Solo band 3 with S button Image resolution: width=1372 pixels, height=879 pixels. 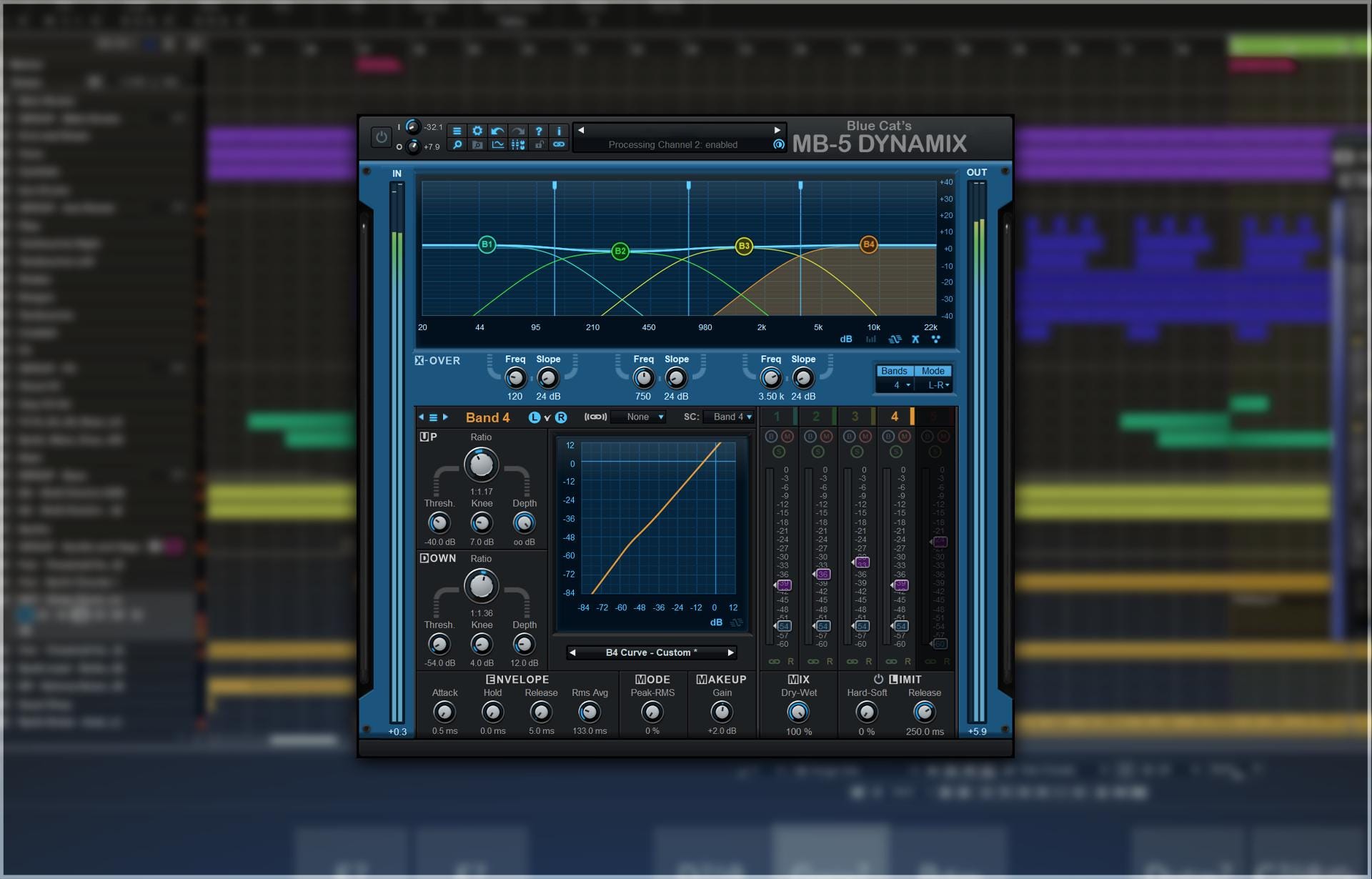pos(857,452)
